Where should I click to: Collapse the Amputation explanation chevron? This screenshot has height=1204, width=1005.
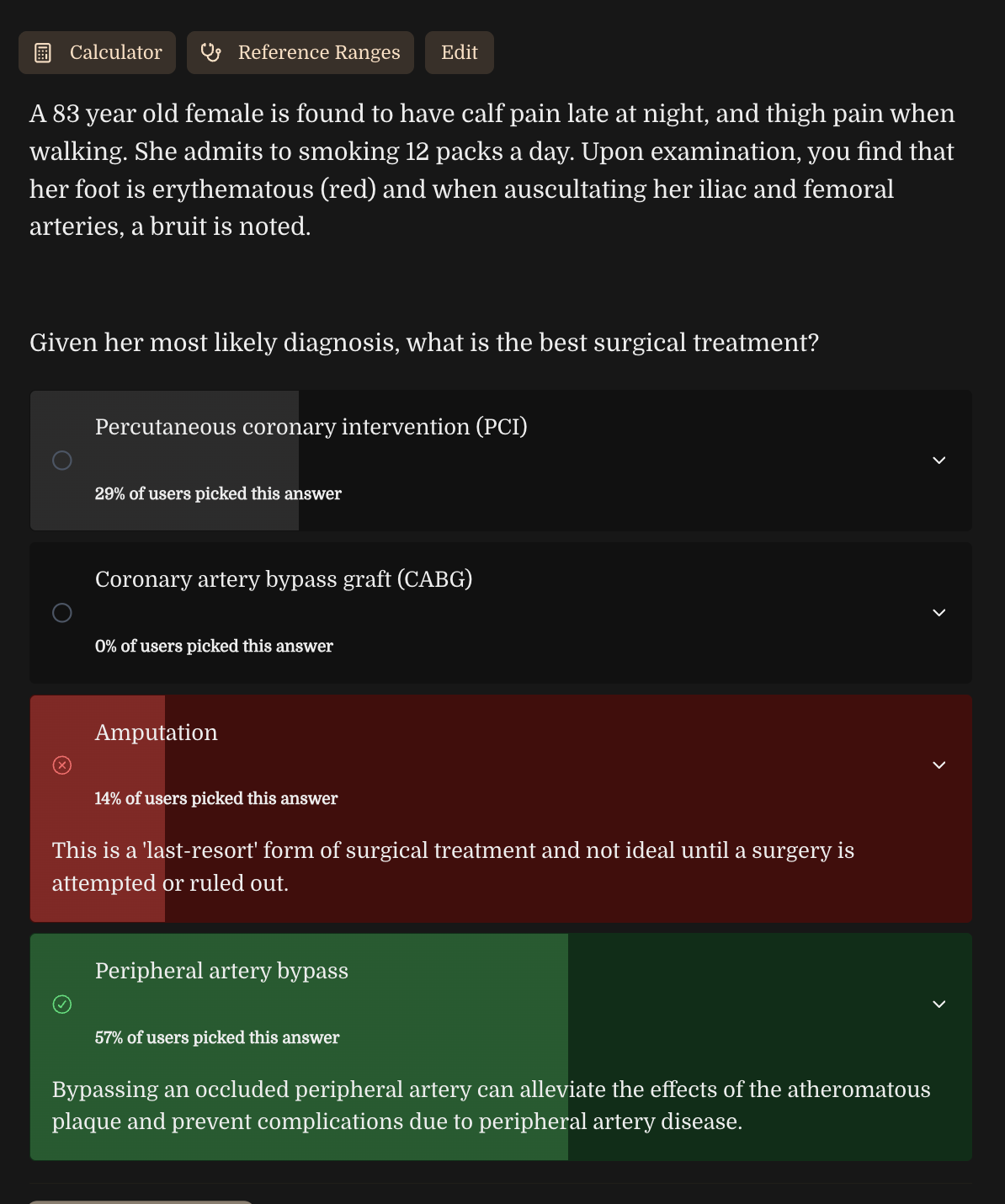pos(939,765)
